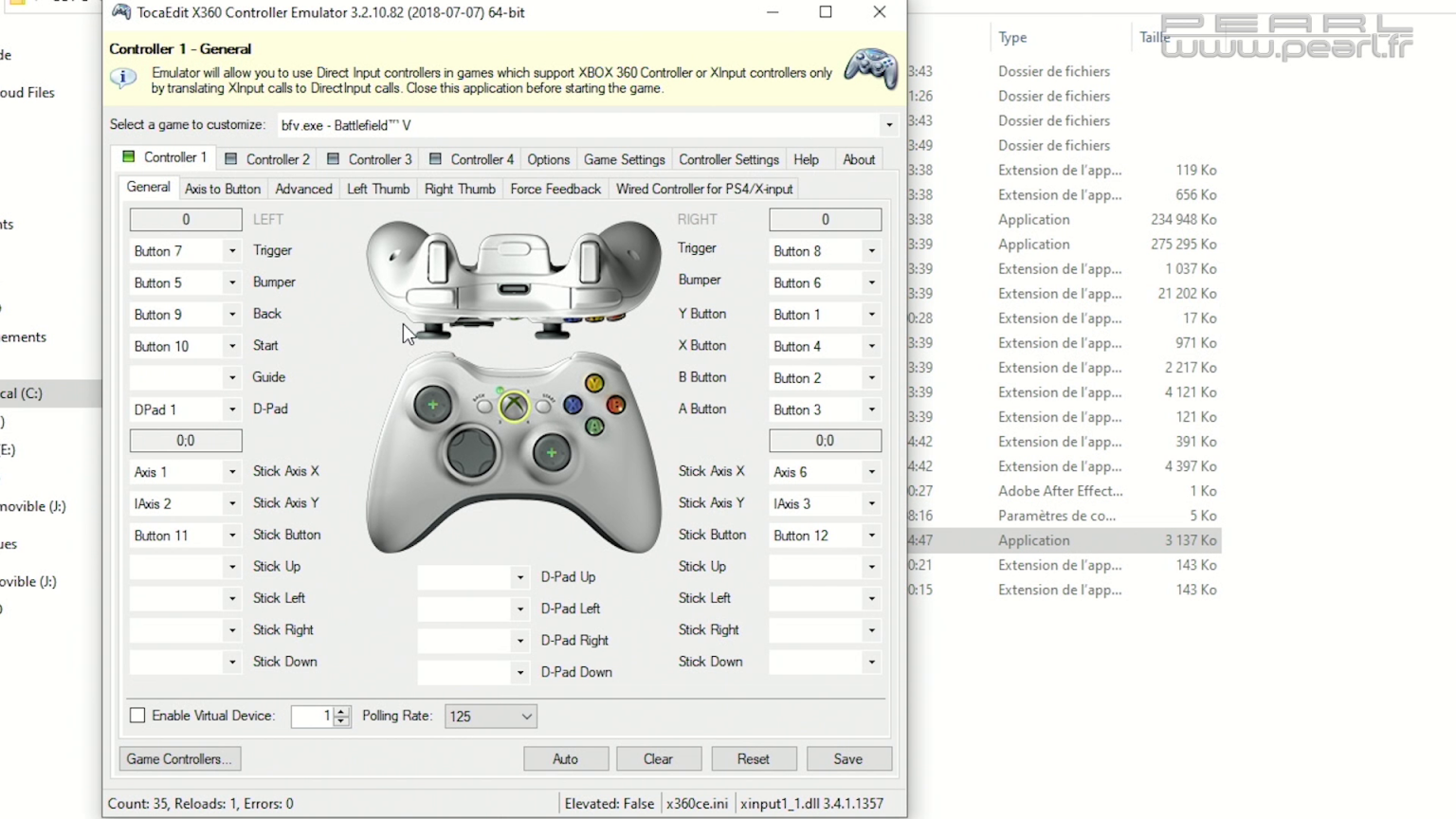Enable the Virtual Device checkbox
The image size is (1456, 819).
coord(137,716)
